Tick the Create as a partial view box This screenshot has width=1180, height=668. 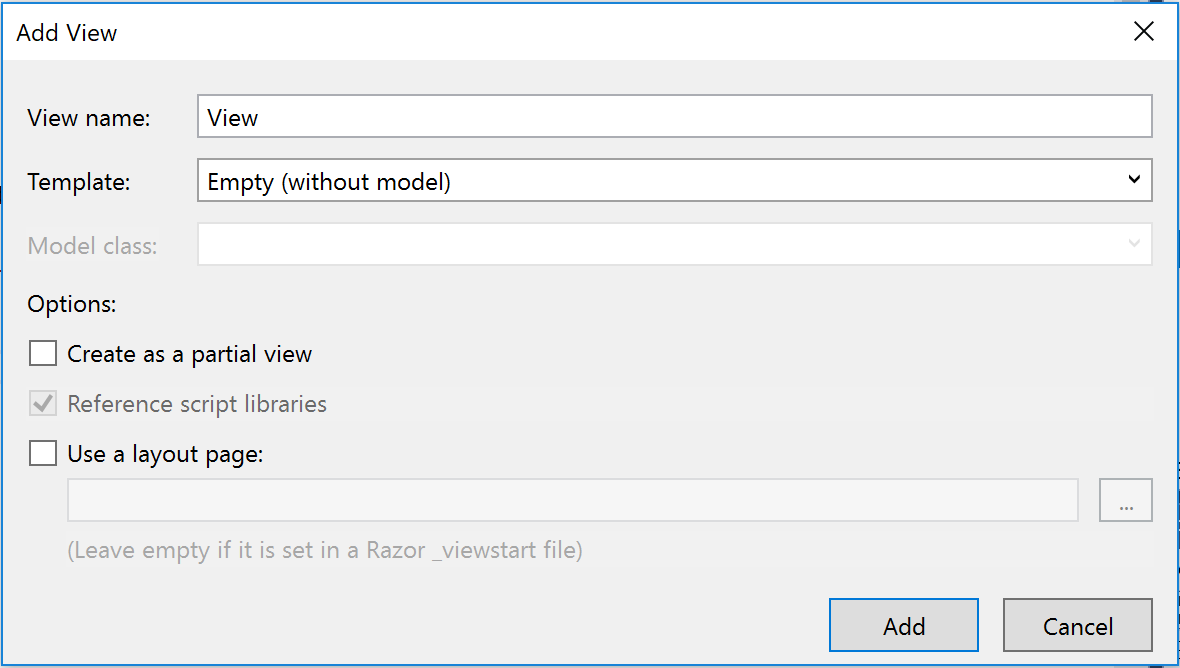coord(43,354)
